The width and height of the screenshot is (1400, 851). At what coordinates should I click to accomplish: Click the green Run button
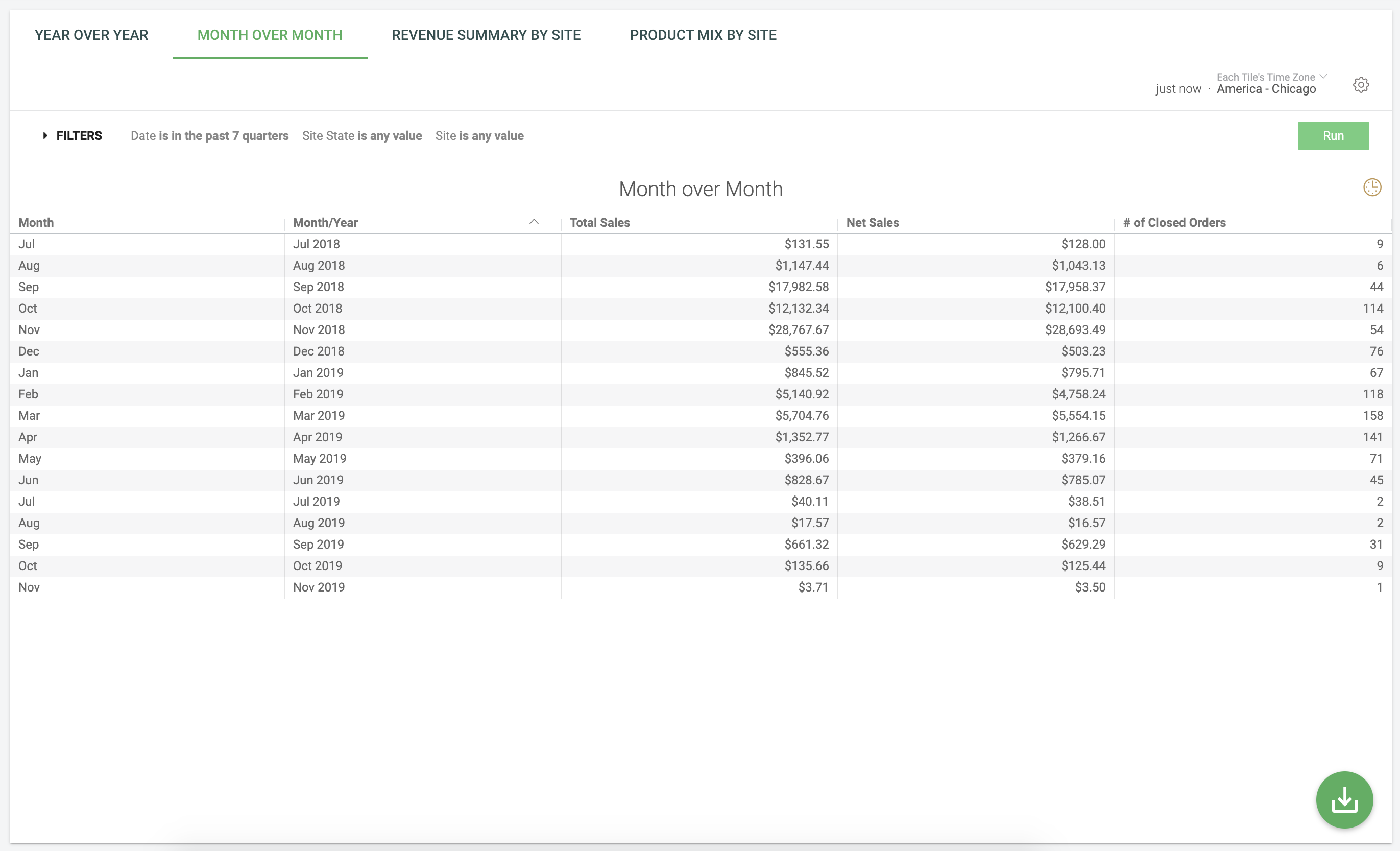(1333, 136)
